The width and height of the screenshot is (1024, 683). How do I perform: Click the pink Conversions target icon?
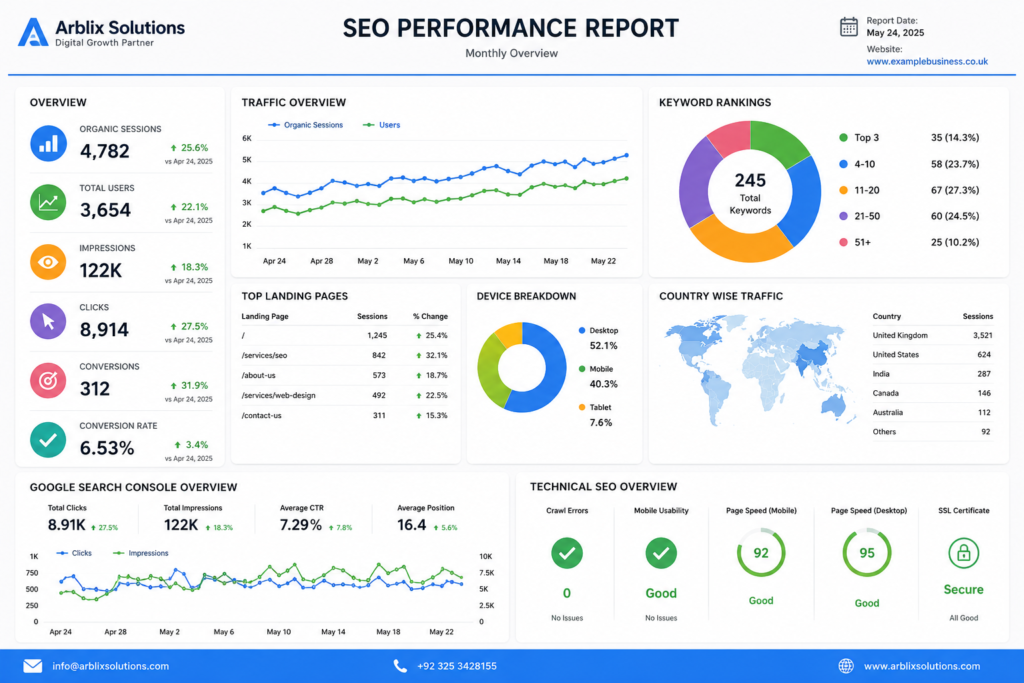click(x=48, y=380)
